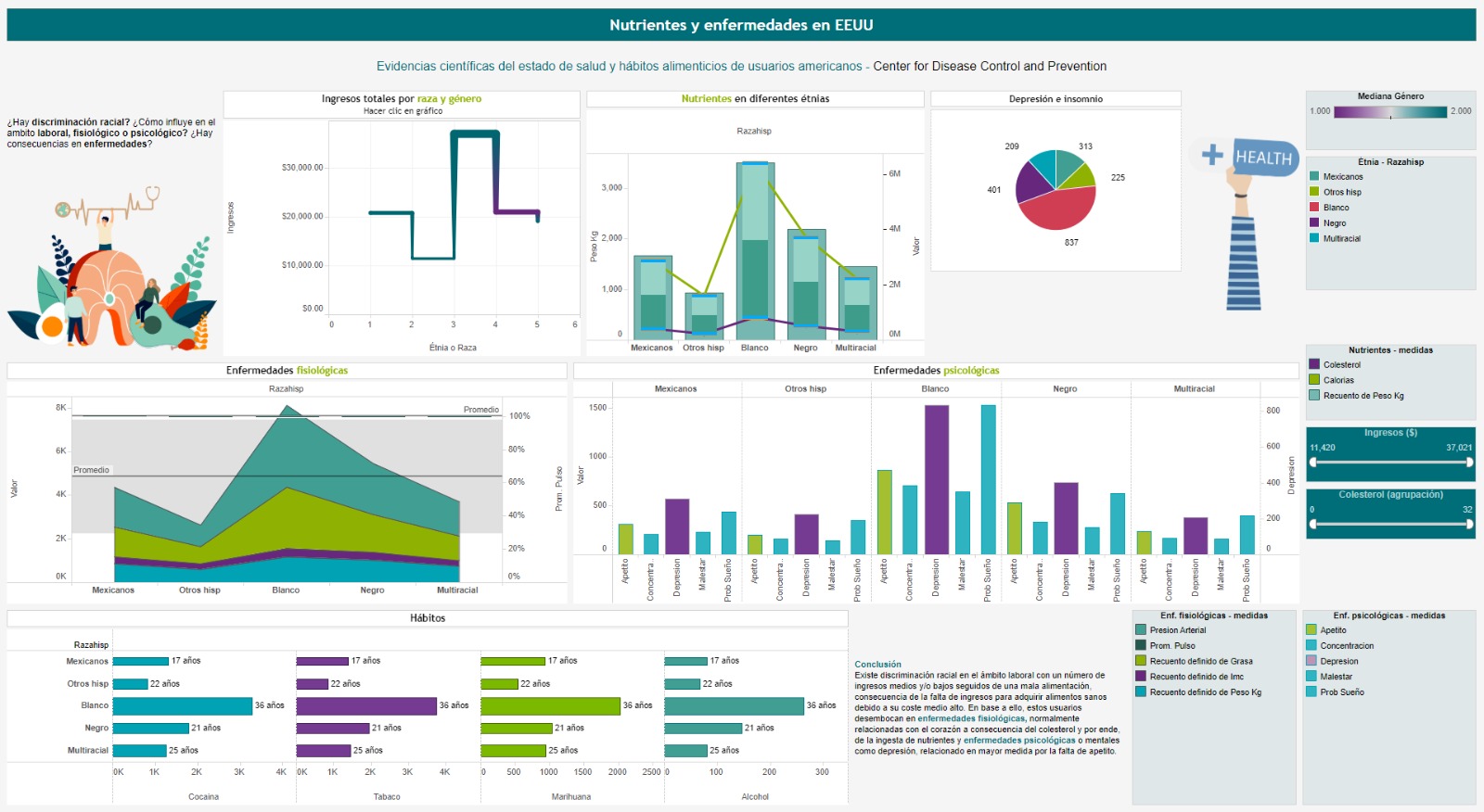This screenshot has height=812, width=1484.
Task: Click the Ingresos slider right handle
Action: pyautogui.click(x=1470, y=462)
